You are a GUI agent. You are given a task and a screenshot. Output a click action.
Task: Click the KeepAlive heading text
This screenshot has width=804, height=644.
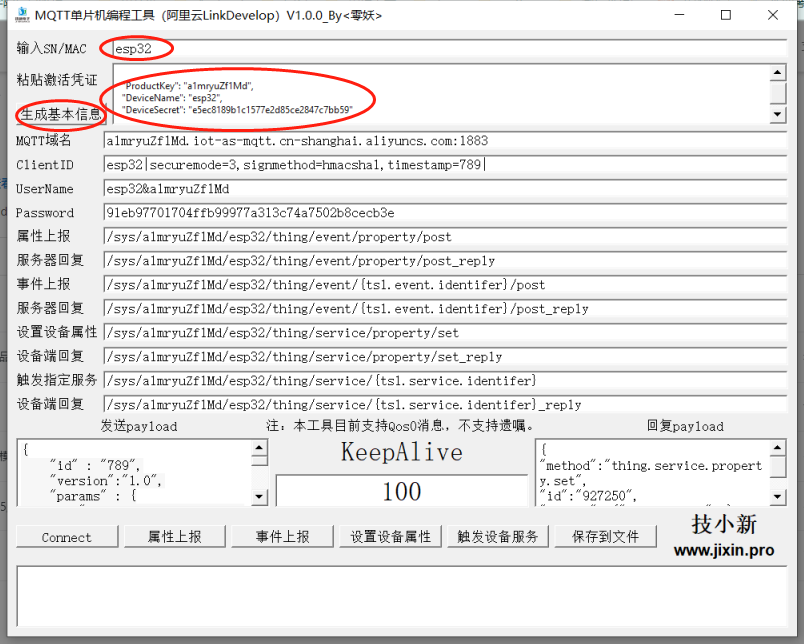click(402, 452)
